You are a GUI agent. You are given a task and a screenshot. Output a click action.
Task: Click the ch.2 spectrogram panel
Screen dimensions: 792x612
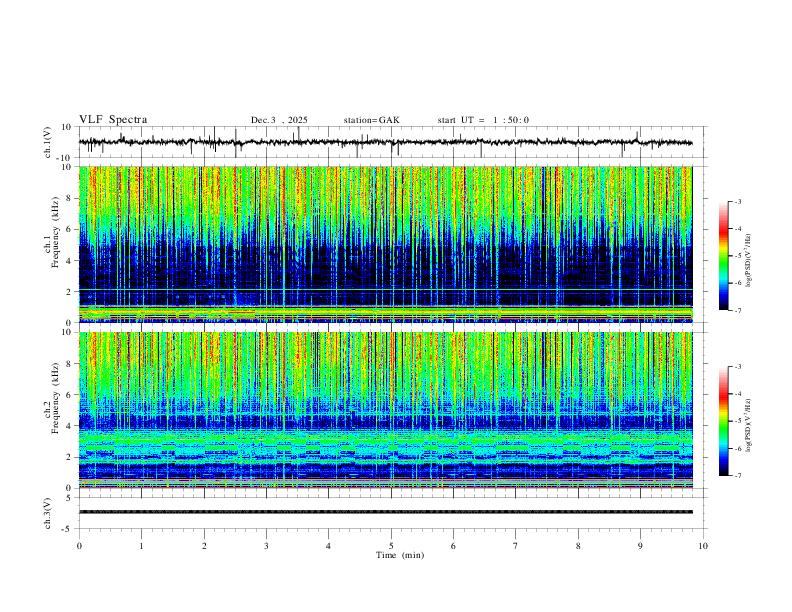tap(385, 410)
